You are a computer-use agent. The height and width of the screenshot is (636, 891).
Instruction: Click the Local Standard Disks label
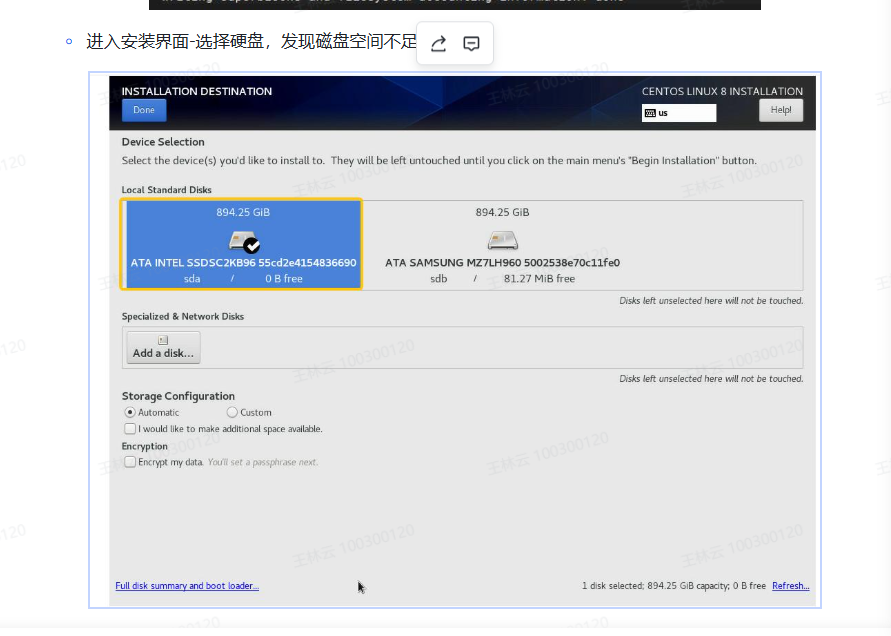[x=166, y=190]
